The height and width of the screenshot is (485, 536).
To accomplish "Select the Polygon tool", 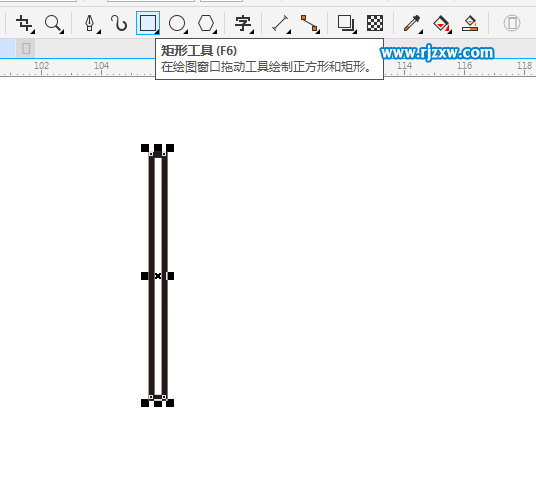I will [x=207, y=24].
